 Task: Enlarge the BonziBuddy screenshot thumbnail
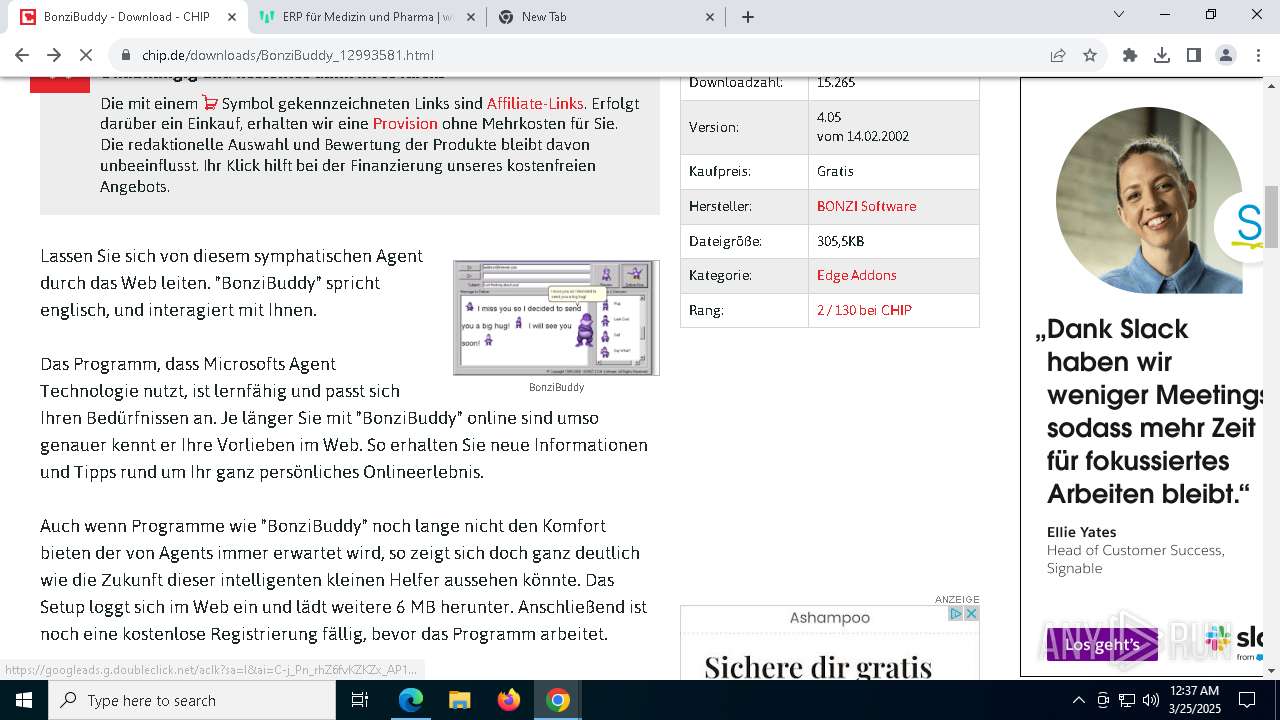tap(556, 318)
